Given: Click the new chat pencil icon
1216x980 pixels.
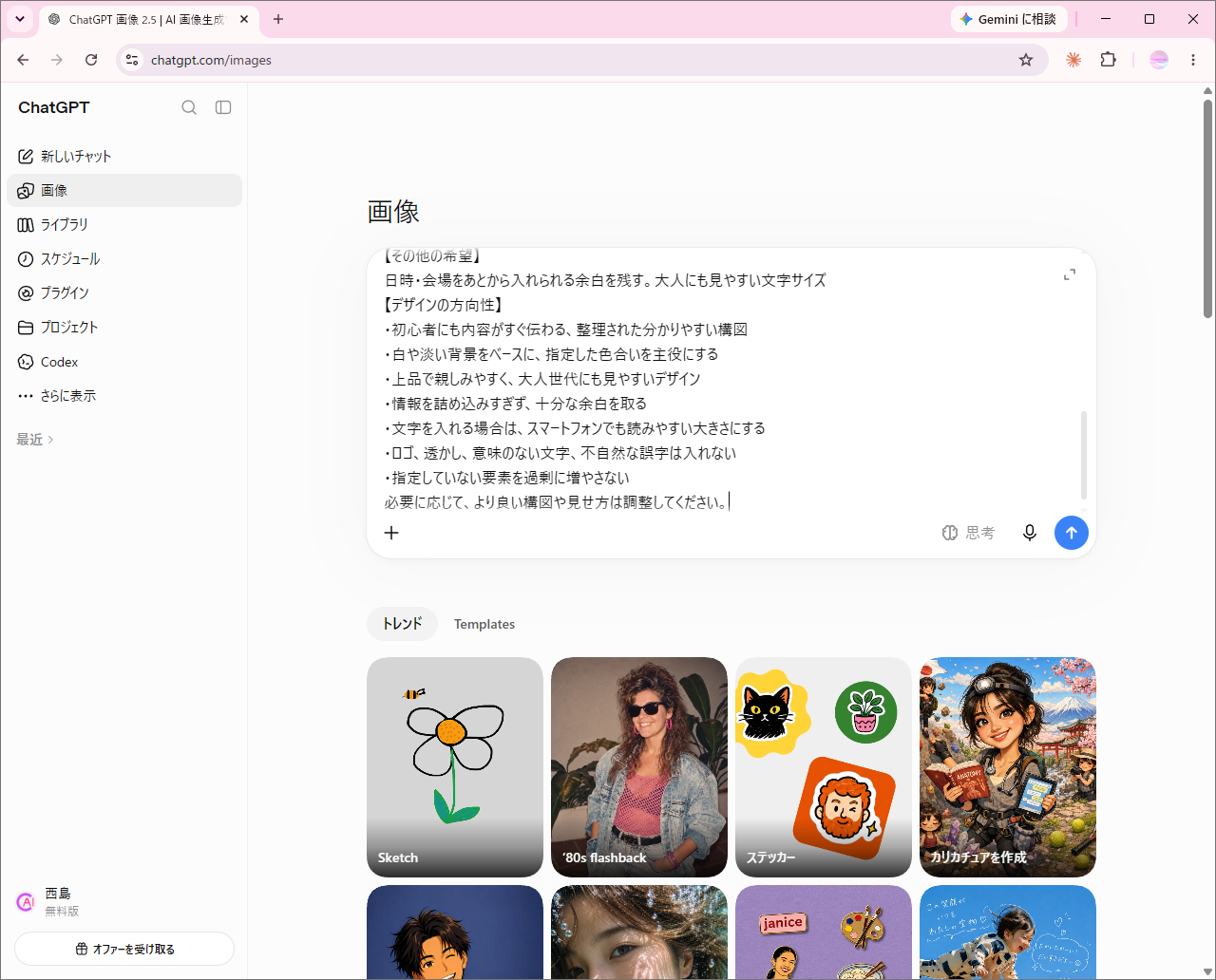Looking at the screenshot, I should 26,156.
